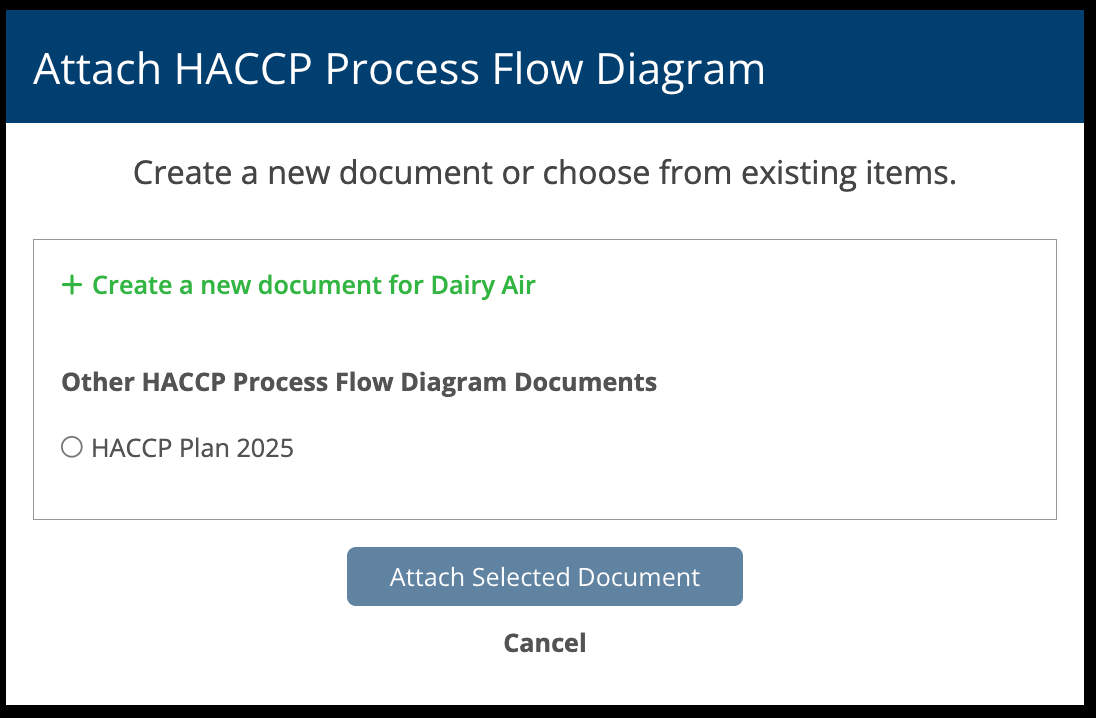This screenshot has width=1096, height=718.
Task: Click the dark blue dialog header bar
Action: coord(545,66)
